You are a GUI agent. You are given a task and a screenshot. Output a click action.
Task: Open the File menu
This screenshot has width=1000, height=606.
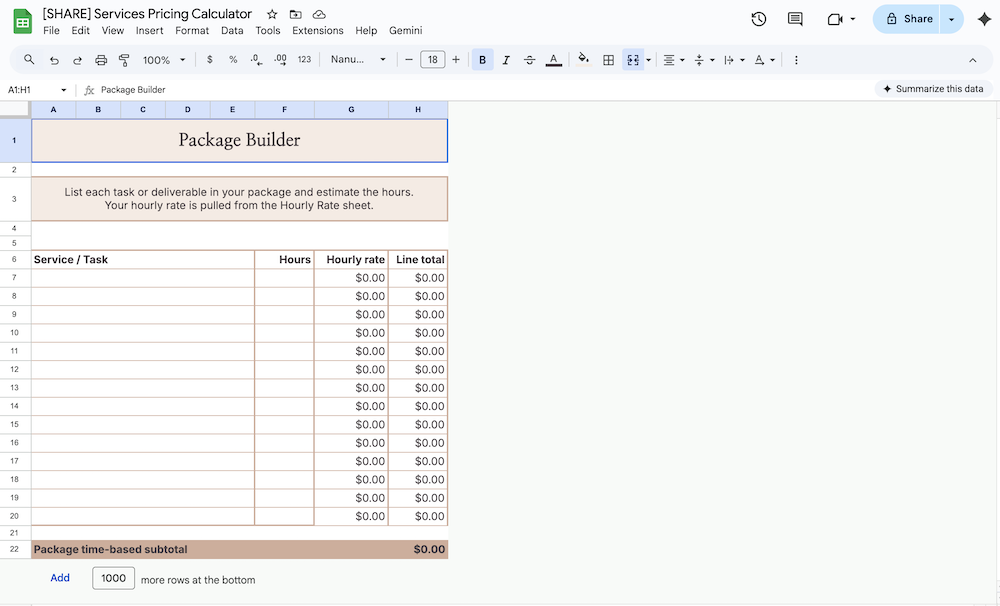51,31
